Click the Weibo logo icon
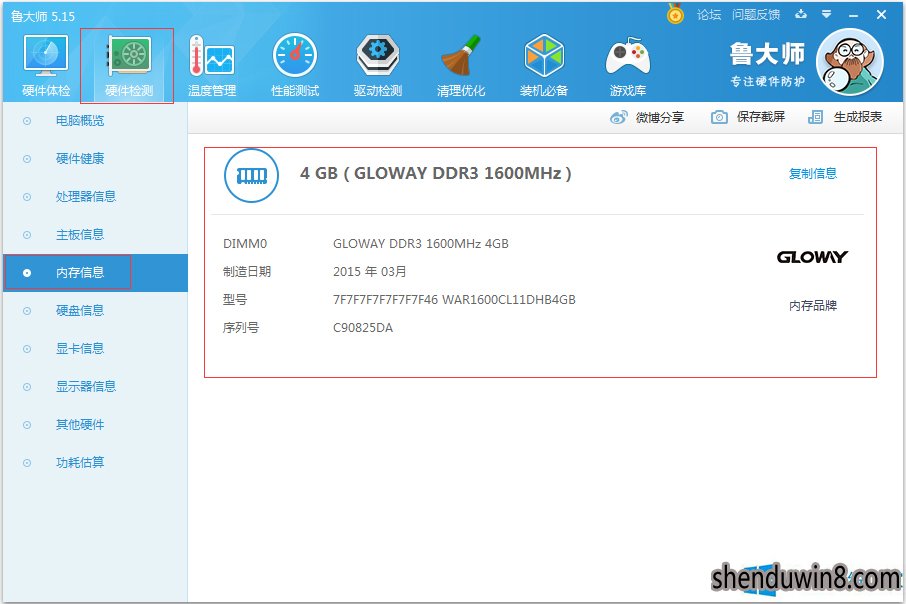 pos(618,117)
